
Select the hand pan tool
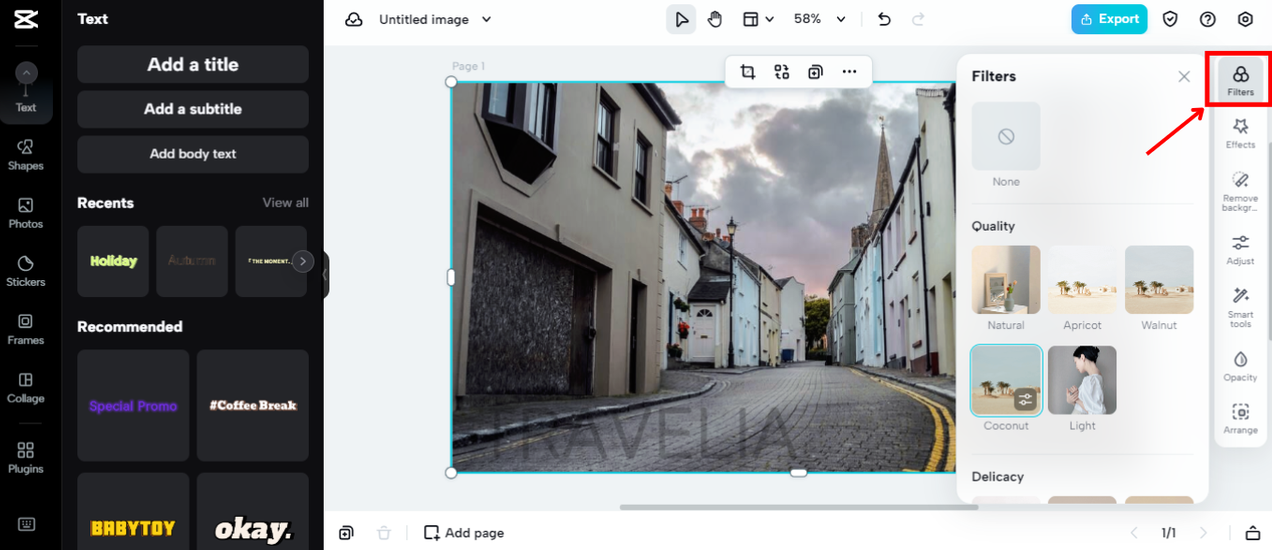715,19
